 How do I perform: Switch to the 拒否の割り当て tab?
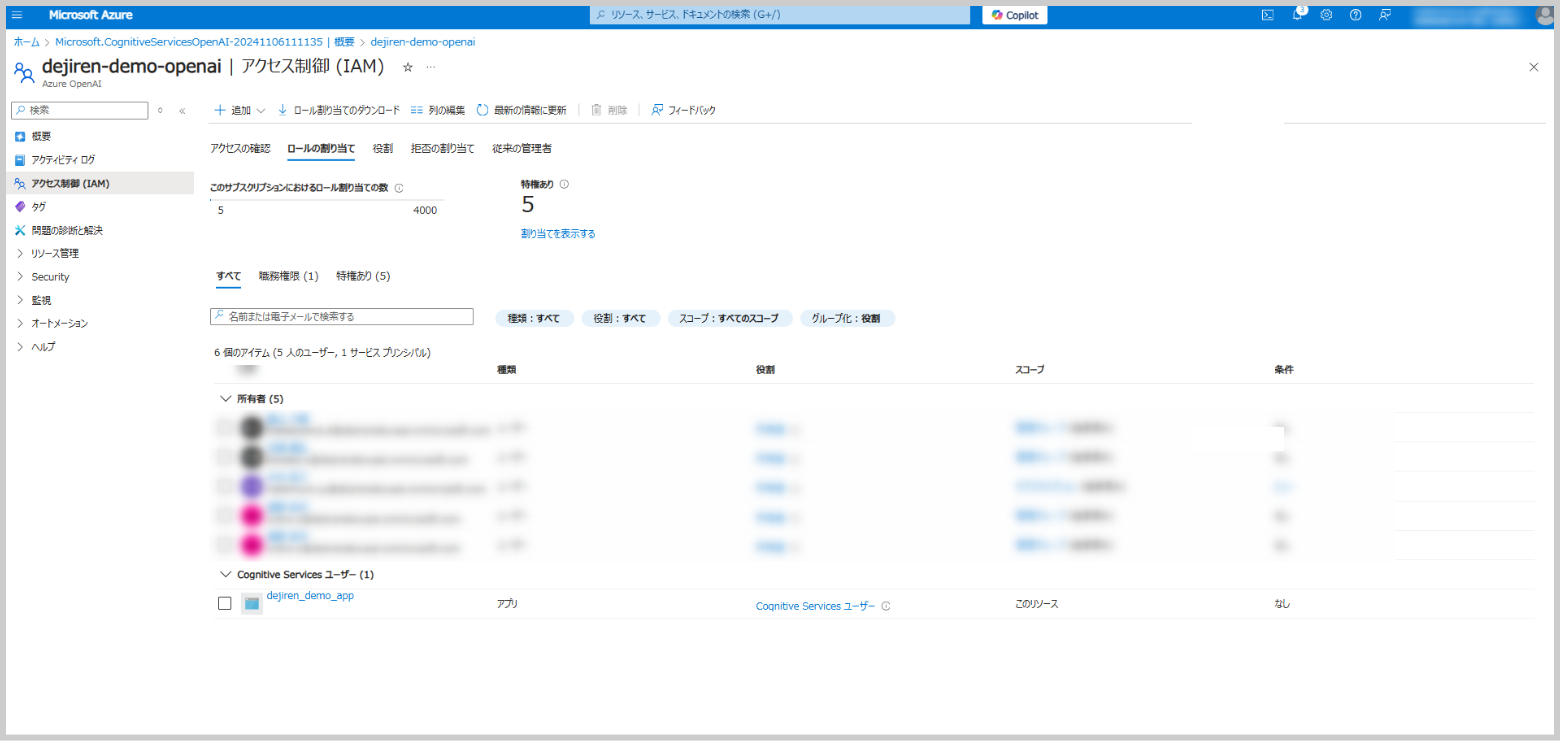coord(443,148)
